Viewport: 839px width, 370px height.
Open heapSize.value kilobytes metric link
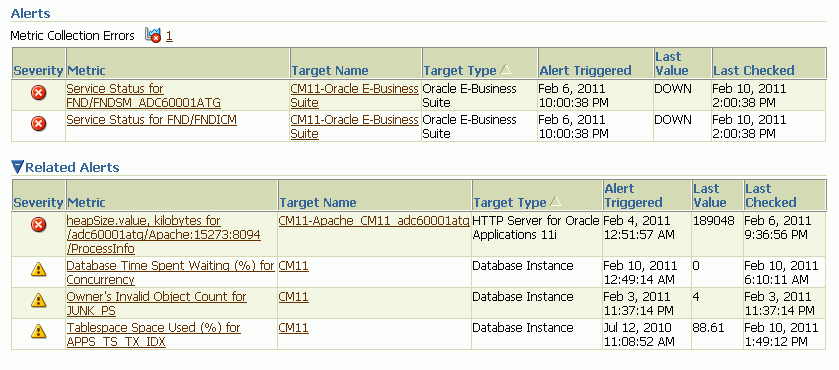click(x=163, y=235)
